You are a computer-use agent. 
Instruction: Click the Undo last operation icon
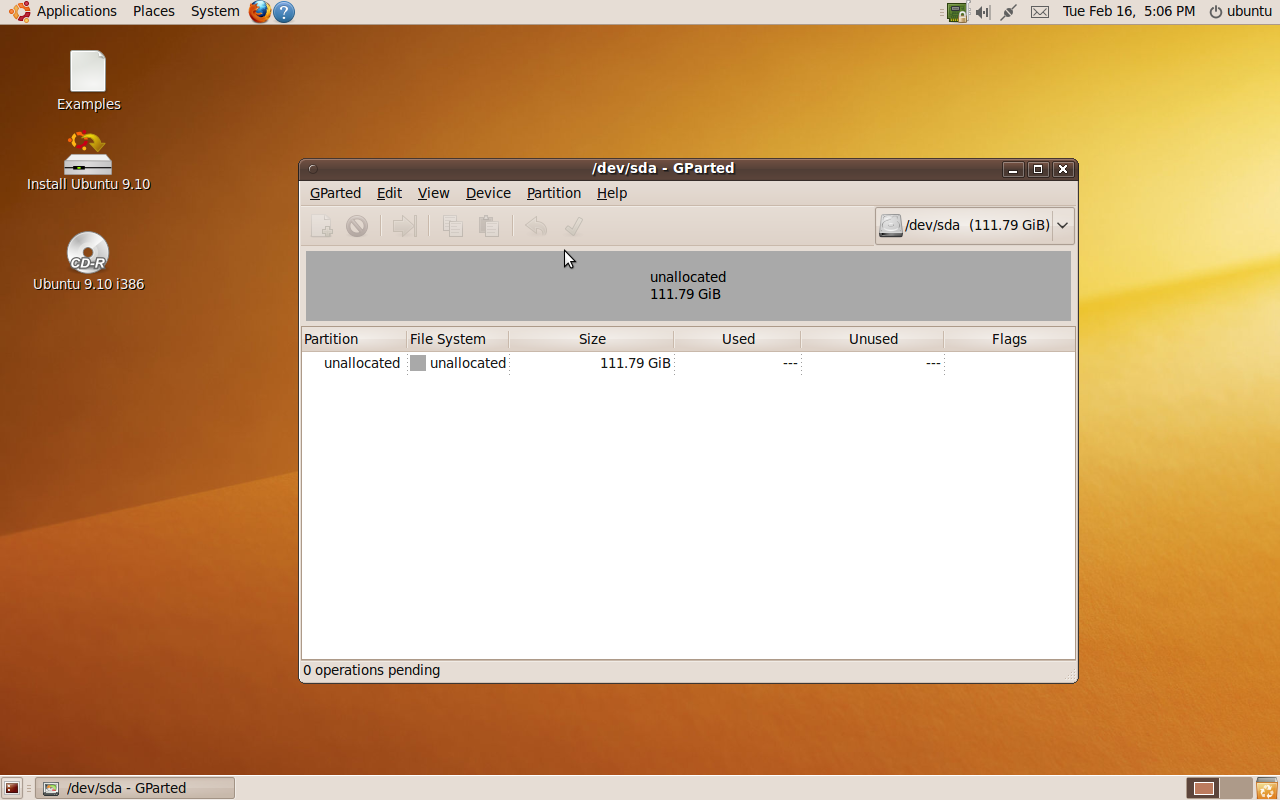(536, 226)
